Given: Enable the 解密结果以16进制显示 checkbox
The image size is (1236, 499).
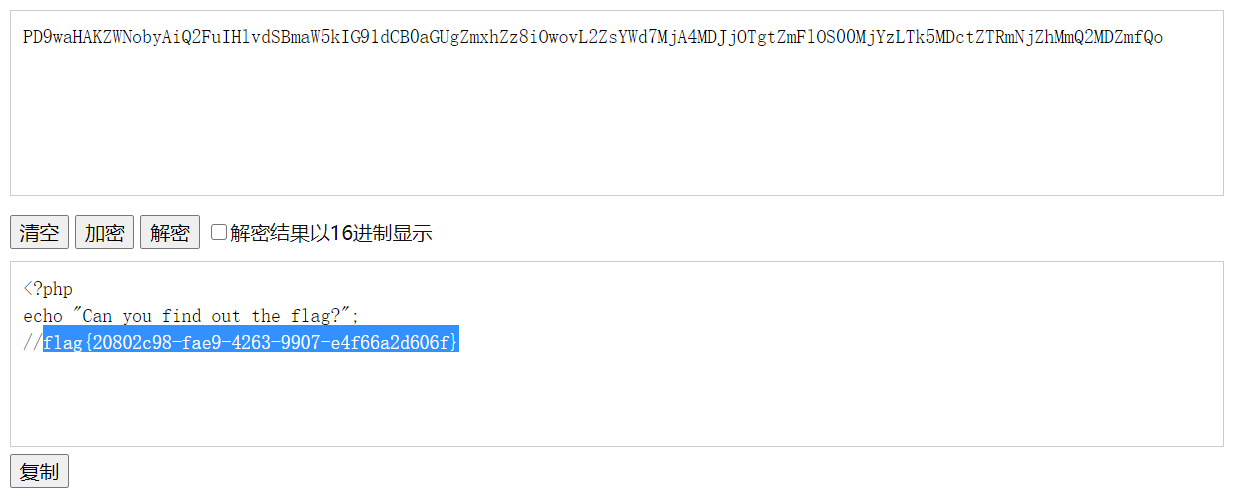Looking at the screenshot, I should (x=219, y=233).
